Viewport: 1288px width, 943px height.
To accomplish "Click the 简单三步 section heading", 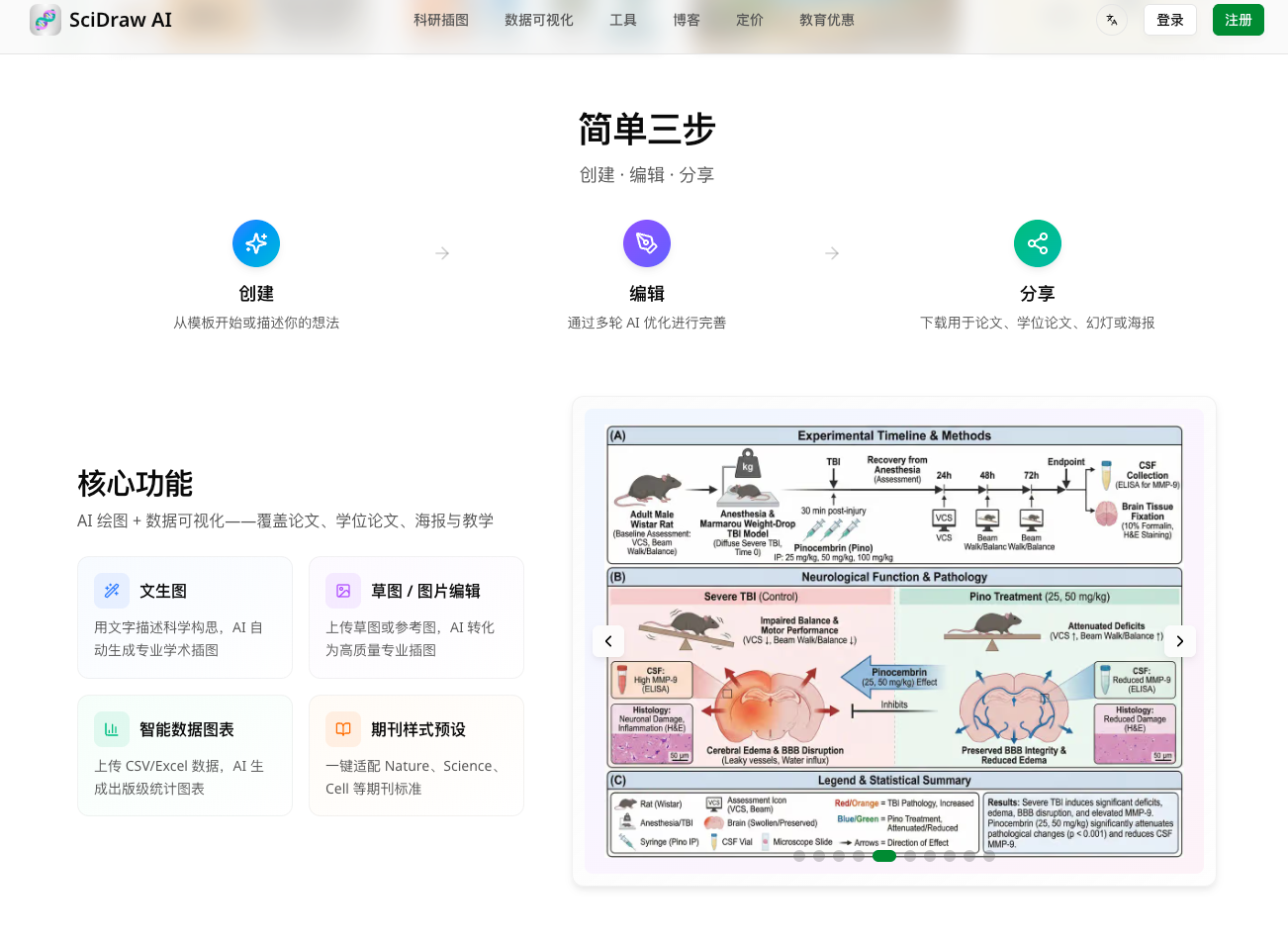I will (647, 130).
